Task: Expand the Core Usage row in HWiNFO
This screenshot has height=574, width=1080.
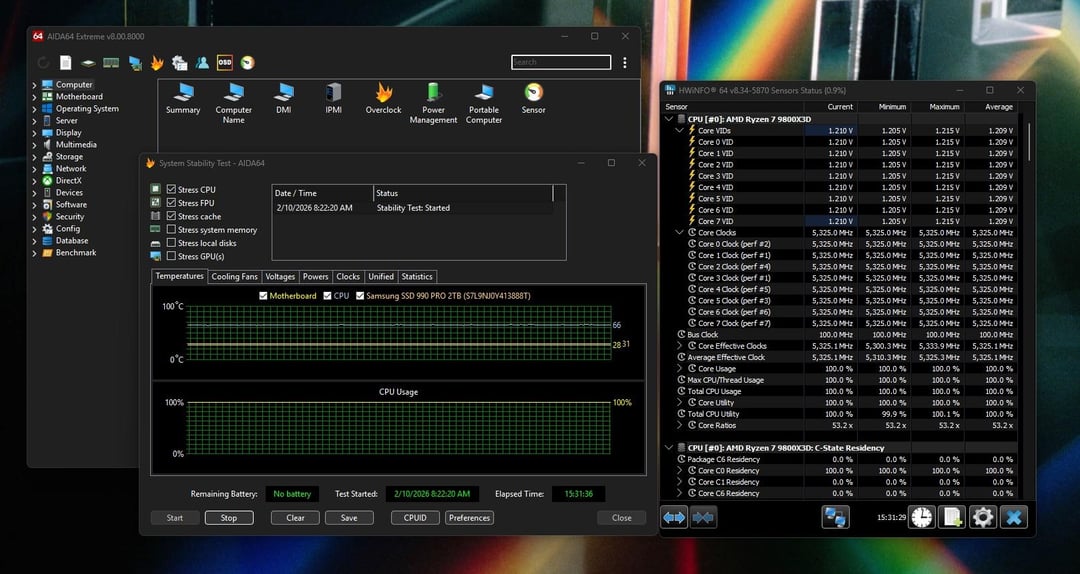Action: coord(680,369)
